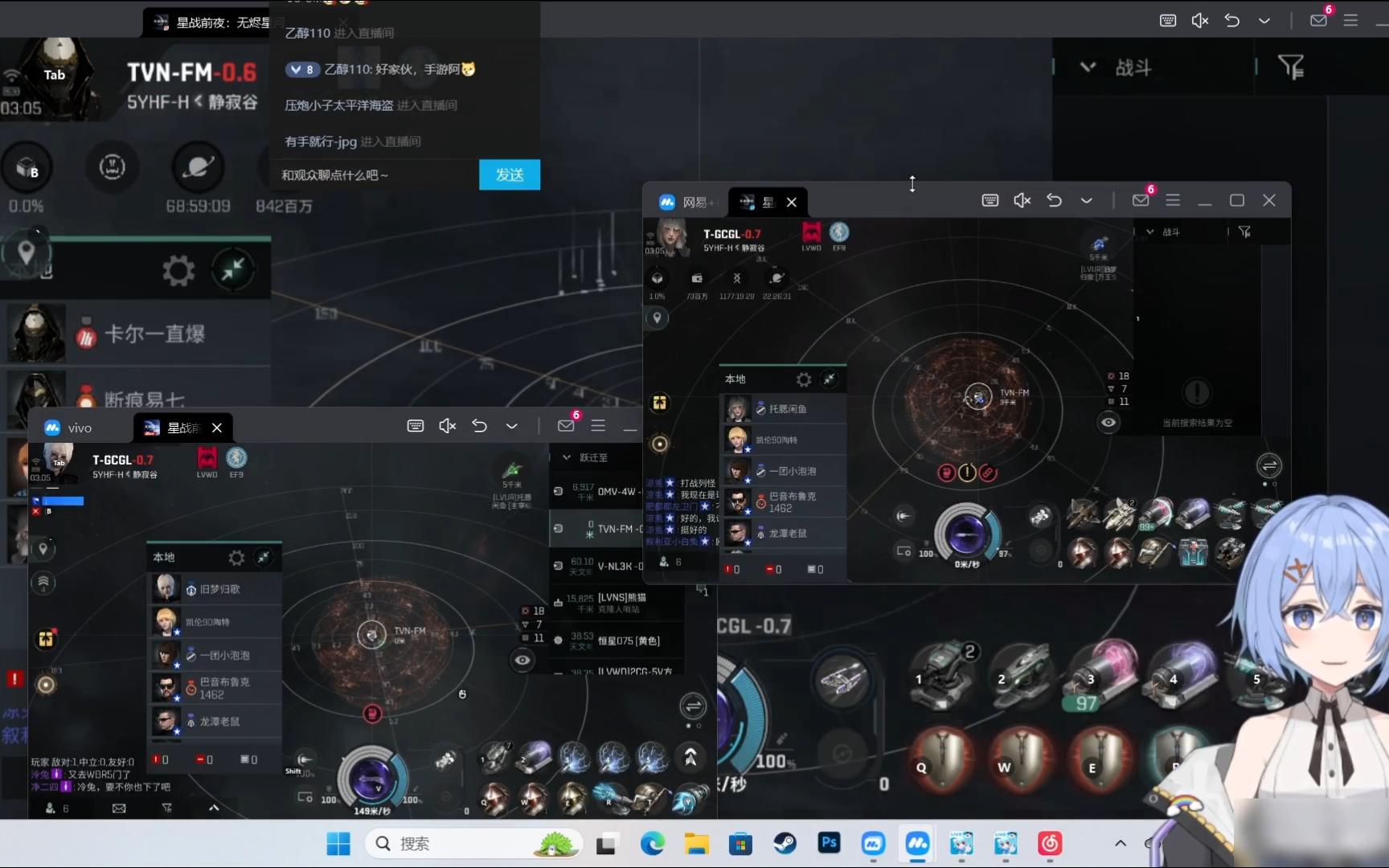Viewport: 1389px width, 868px height.
Task: Click the location pin icon in the vivo window
Action: coord(43,549)
